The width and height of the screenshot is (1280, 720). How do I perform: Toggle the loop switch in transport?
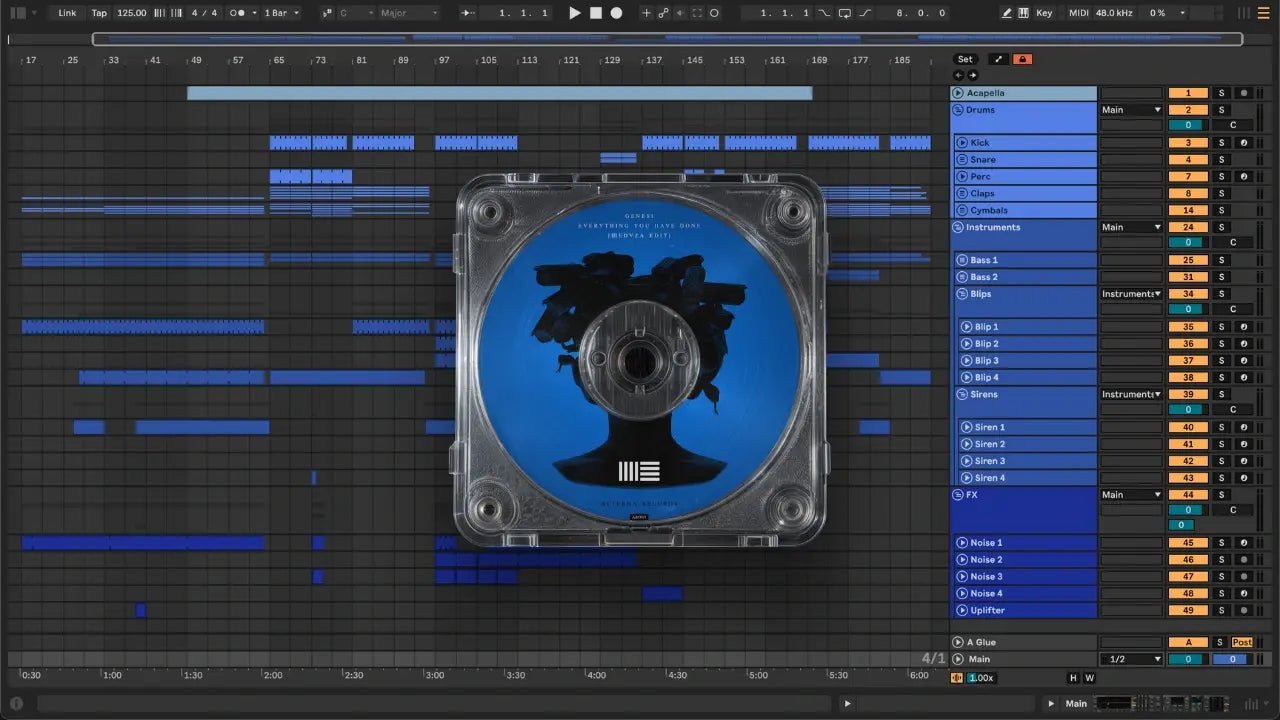845,13
